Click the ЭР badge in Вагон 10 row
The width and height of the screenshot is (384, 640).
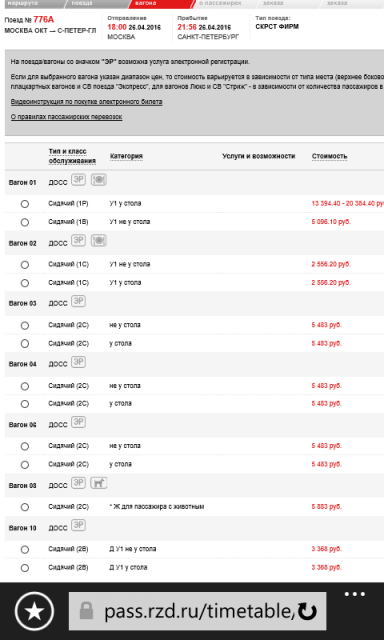point(78,525)
